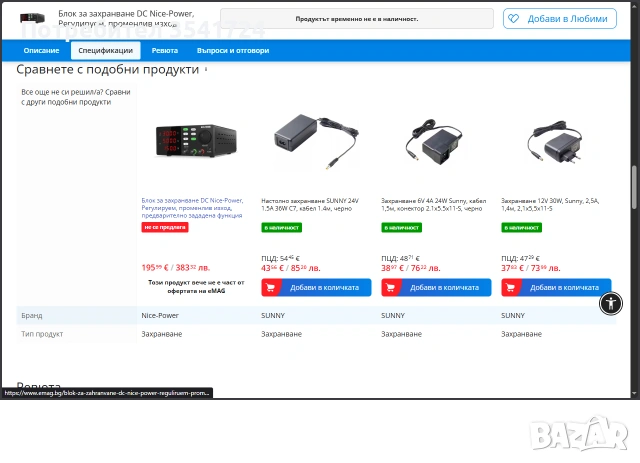Viewport: 640px width, 463px height.
Task: Select the Спецификации tab
Action: point(105,51)
